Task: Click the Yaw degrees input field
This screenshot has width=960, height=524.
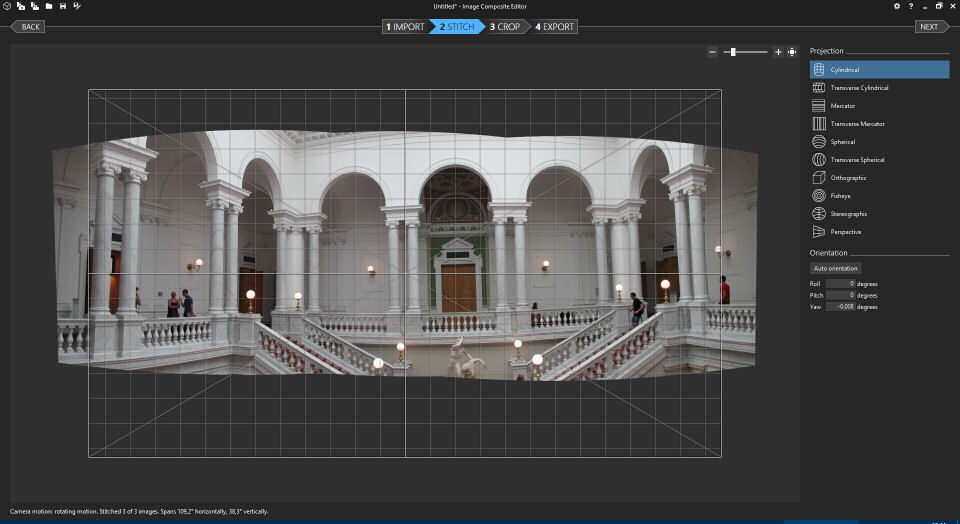Action: [840, 307]
